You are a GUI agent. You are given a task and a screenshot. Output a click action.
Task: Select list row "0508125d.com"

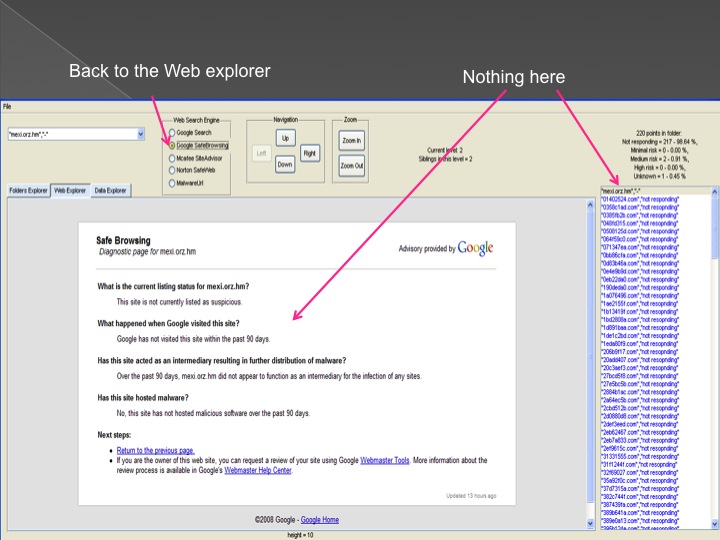click(x=656, y=231)
